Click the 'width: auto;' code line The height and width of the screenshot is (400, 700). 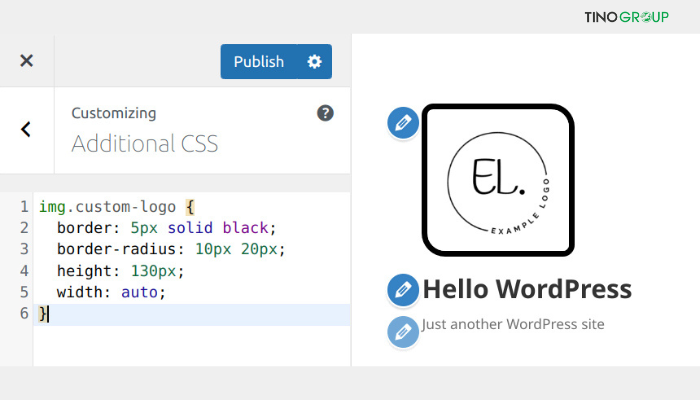click(x=111, y=292)
